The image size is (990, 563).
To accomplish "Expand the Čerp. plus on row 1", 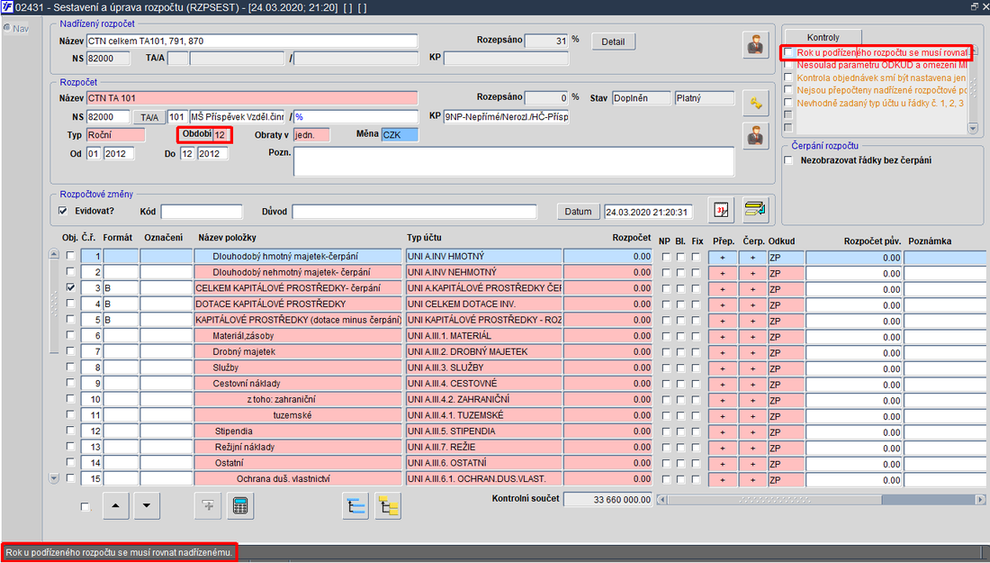I will coord(753,257).
